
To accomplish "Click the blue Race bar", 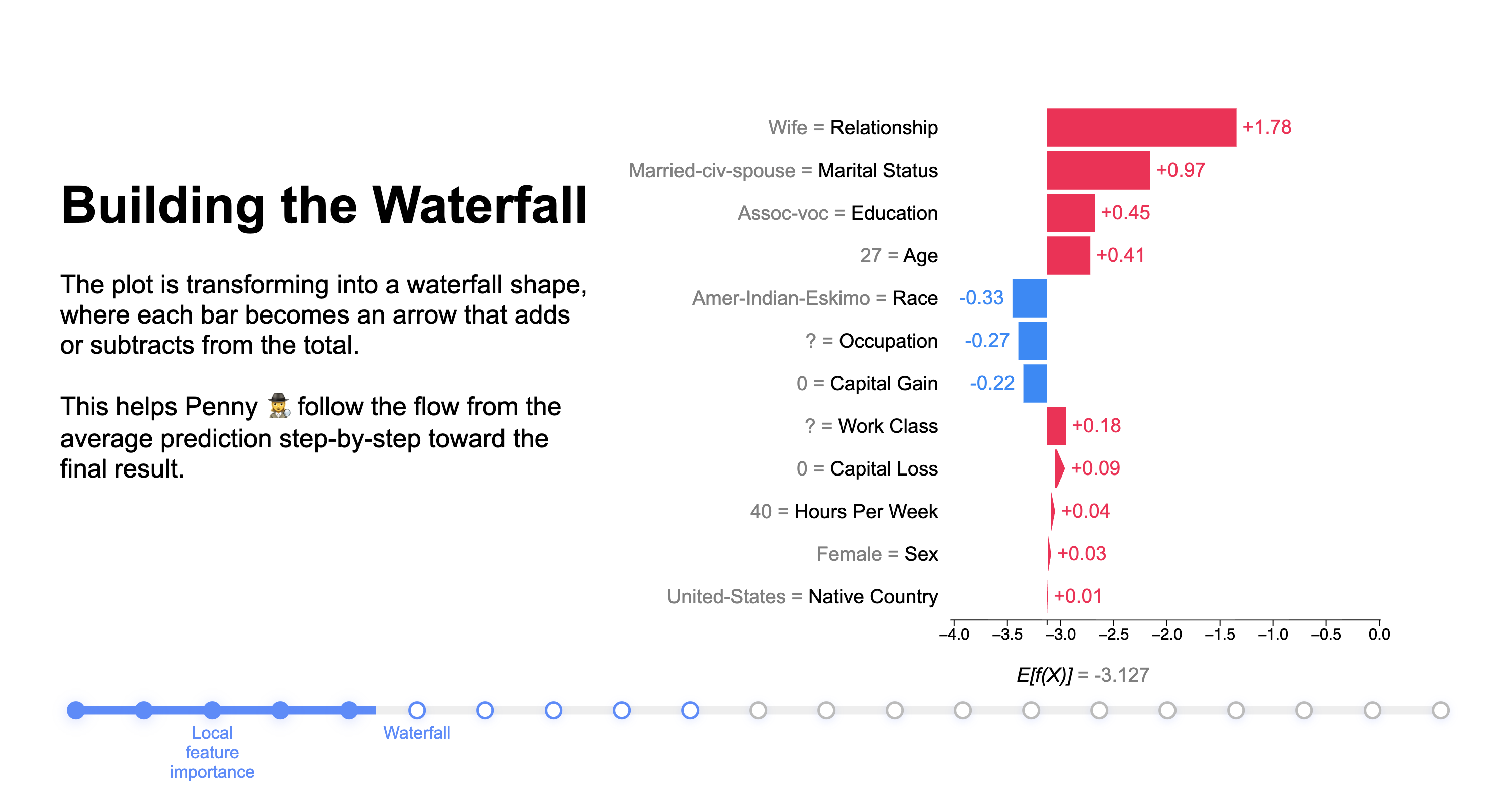I will (1029, 298).
